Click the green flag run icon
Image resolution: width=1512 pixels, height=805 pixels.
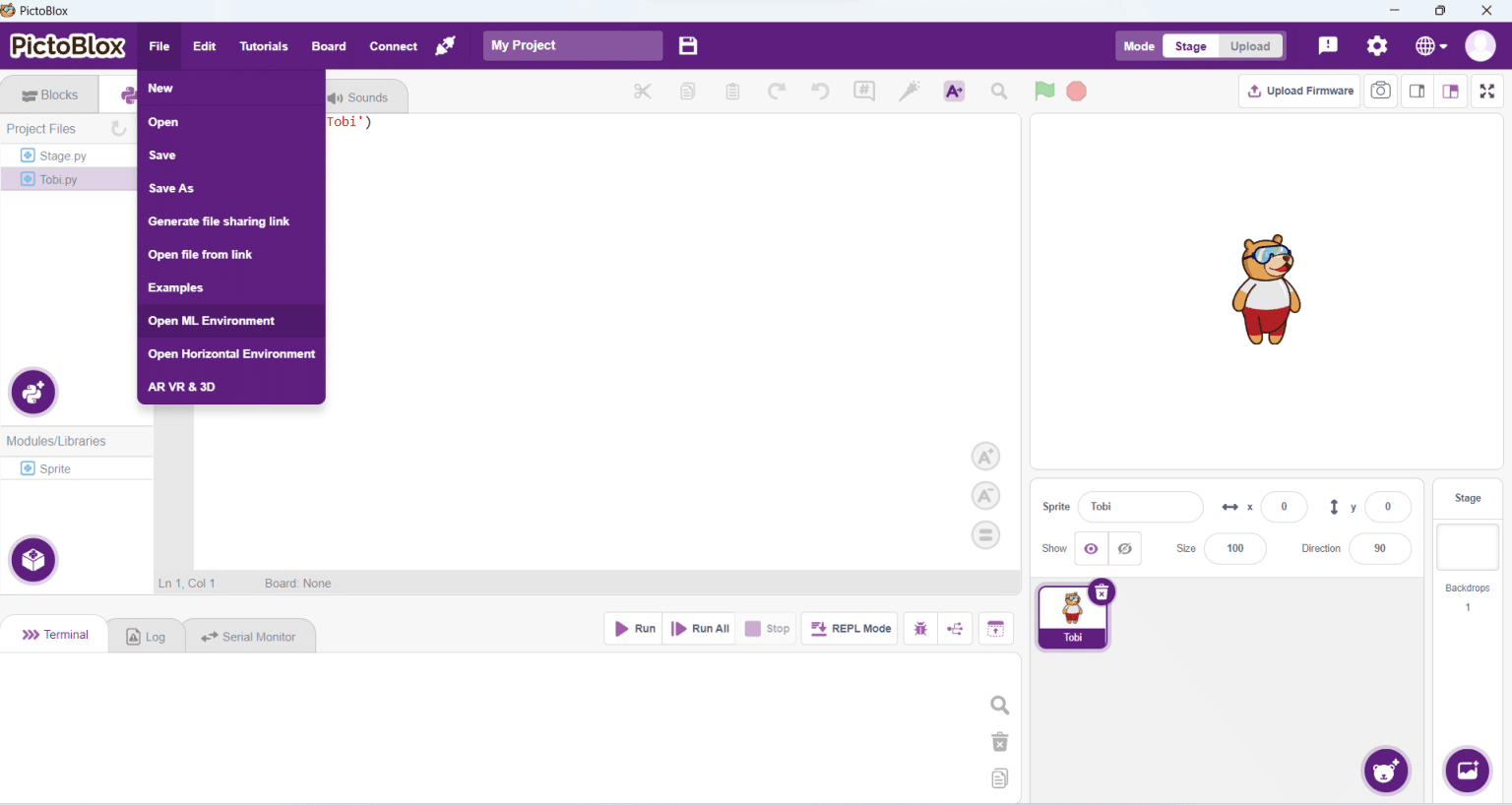coord(1044,92)
